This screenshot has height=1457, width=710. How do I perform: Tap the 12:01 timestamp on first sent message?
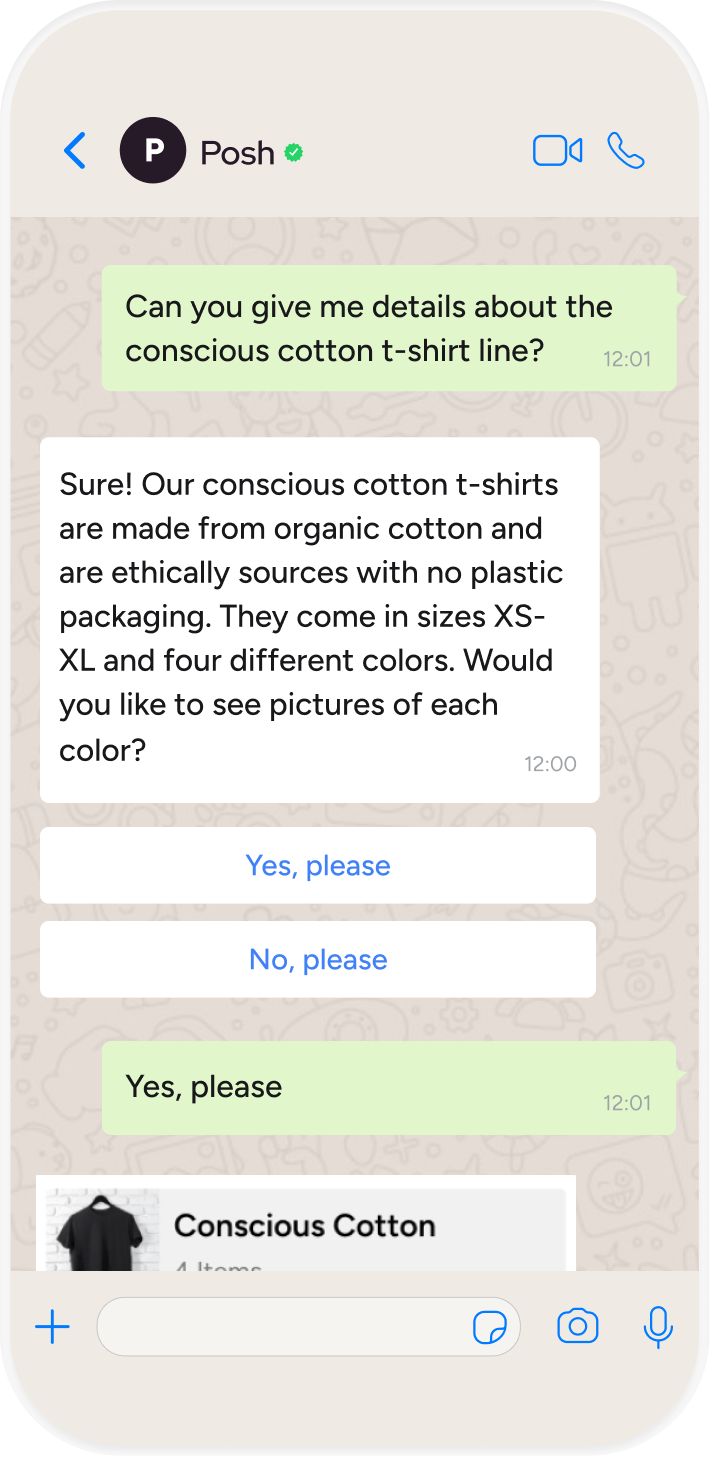tap(627, 358)
